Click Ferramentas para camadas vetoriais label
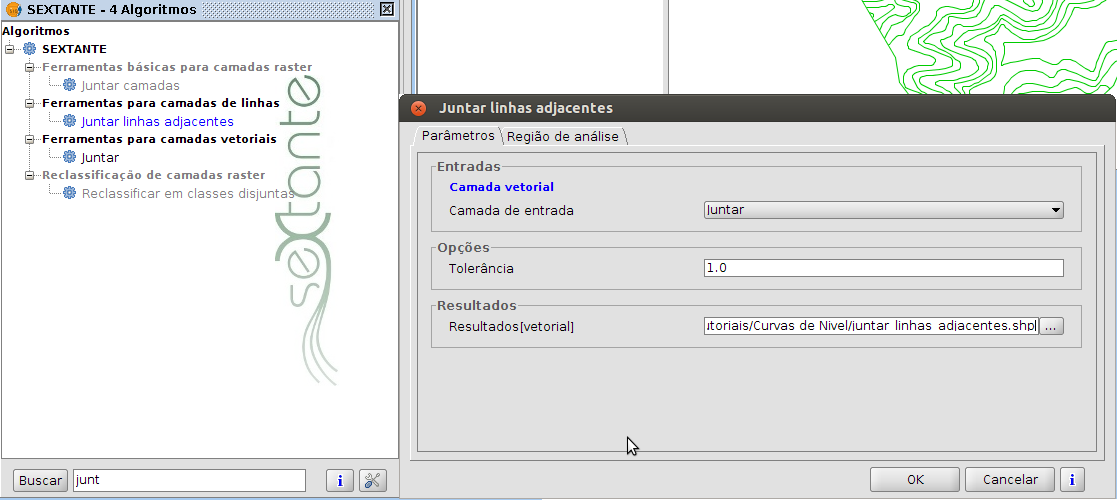Image resolution: width=1117 pixels, height=500 pixels. pyautogui.click(x=160, y=139)
